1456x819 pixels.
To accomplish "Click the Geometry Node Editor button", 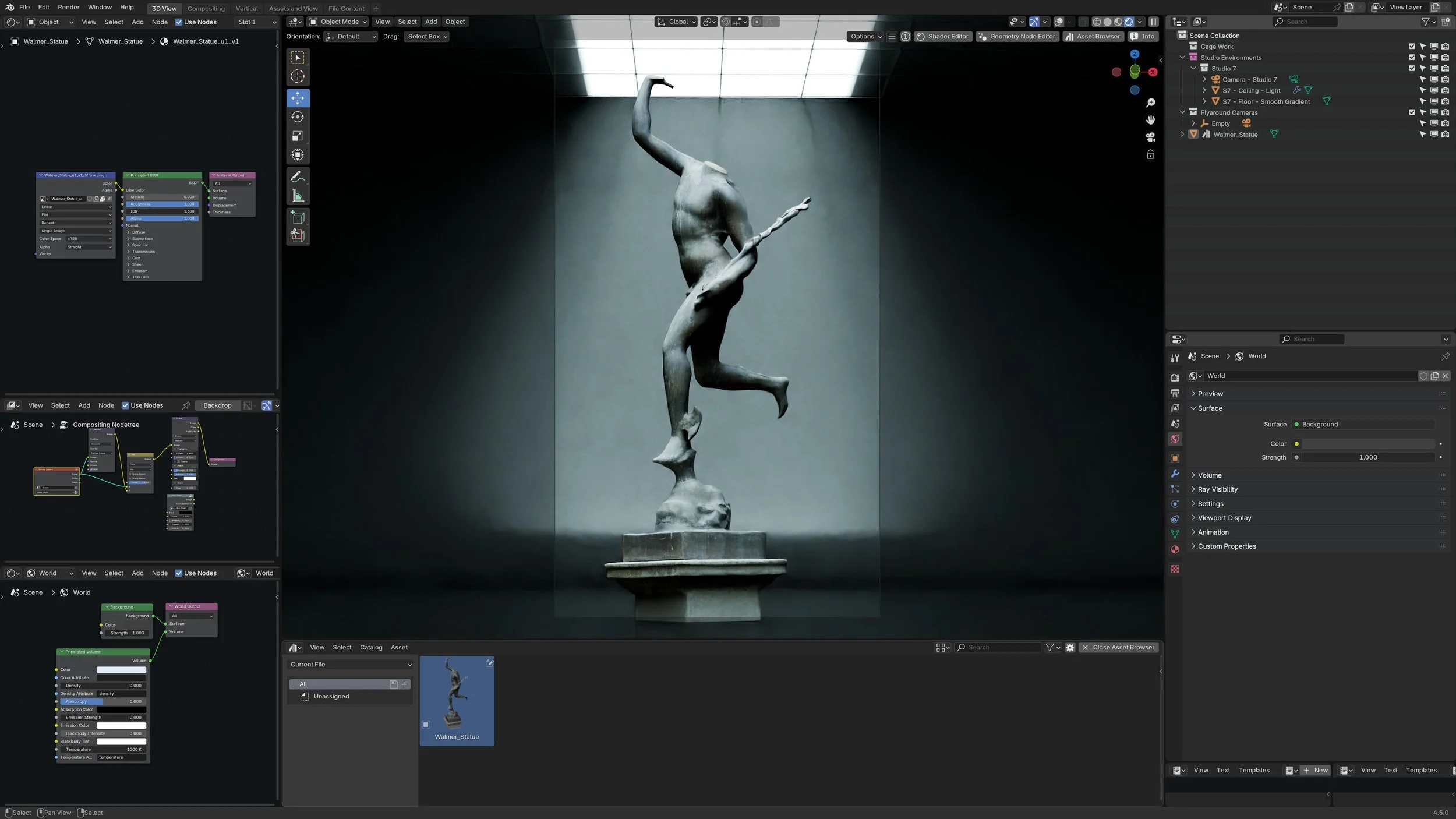I will 1017,37.
